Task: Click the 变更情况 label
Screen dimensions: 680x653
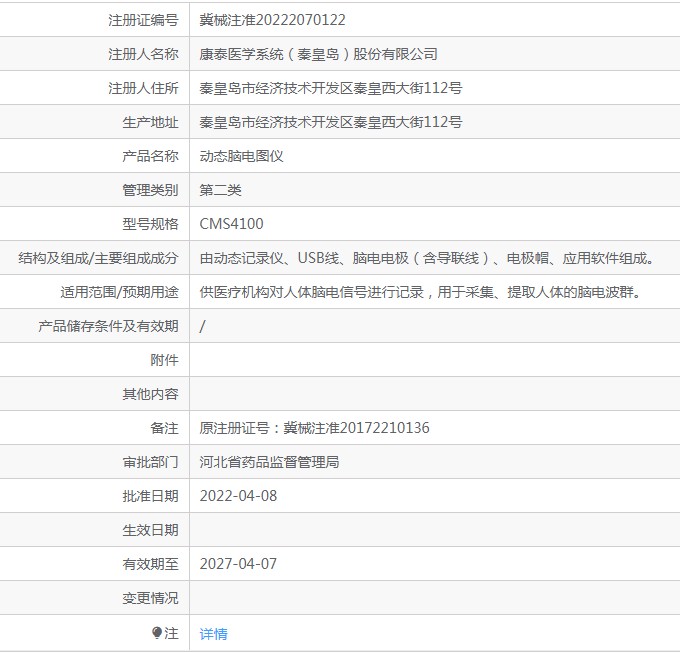Action: point(150,598)
